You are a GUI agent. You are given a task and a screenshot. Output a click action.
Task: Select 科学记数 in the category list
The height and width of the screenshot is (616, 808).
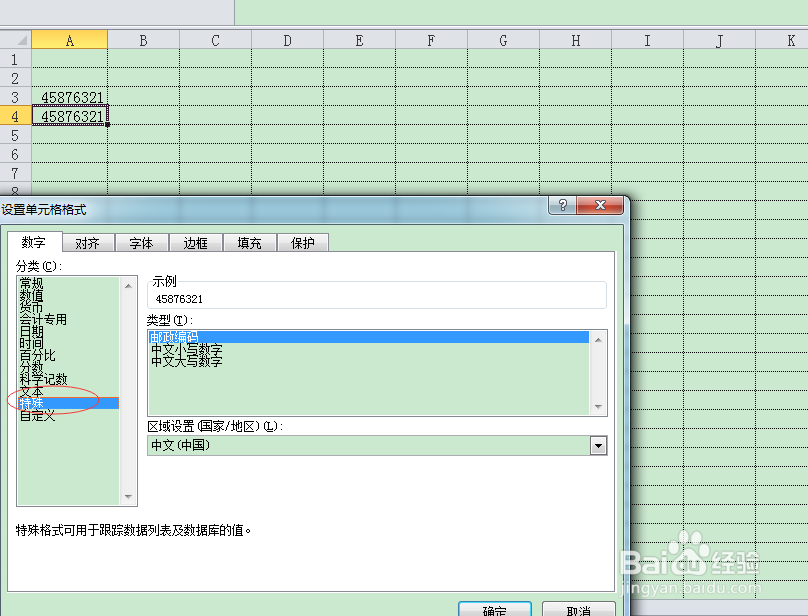coord(69,379)
